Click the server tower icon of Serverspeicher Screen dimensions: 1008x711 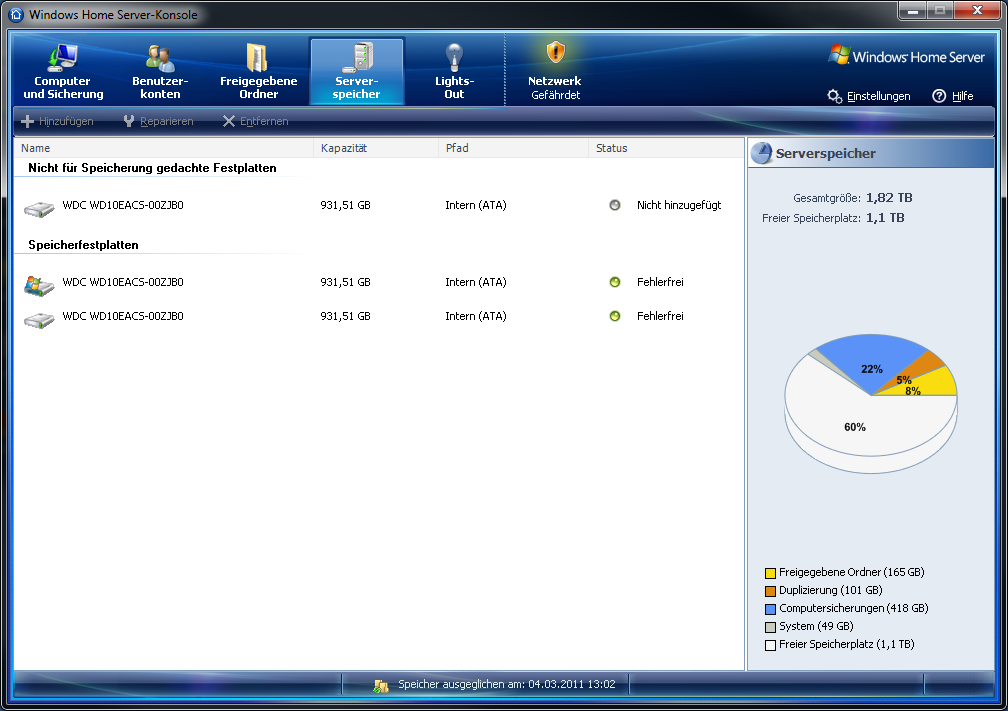[358, 57]
